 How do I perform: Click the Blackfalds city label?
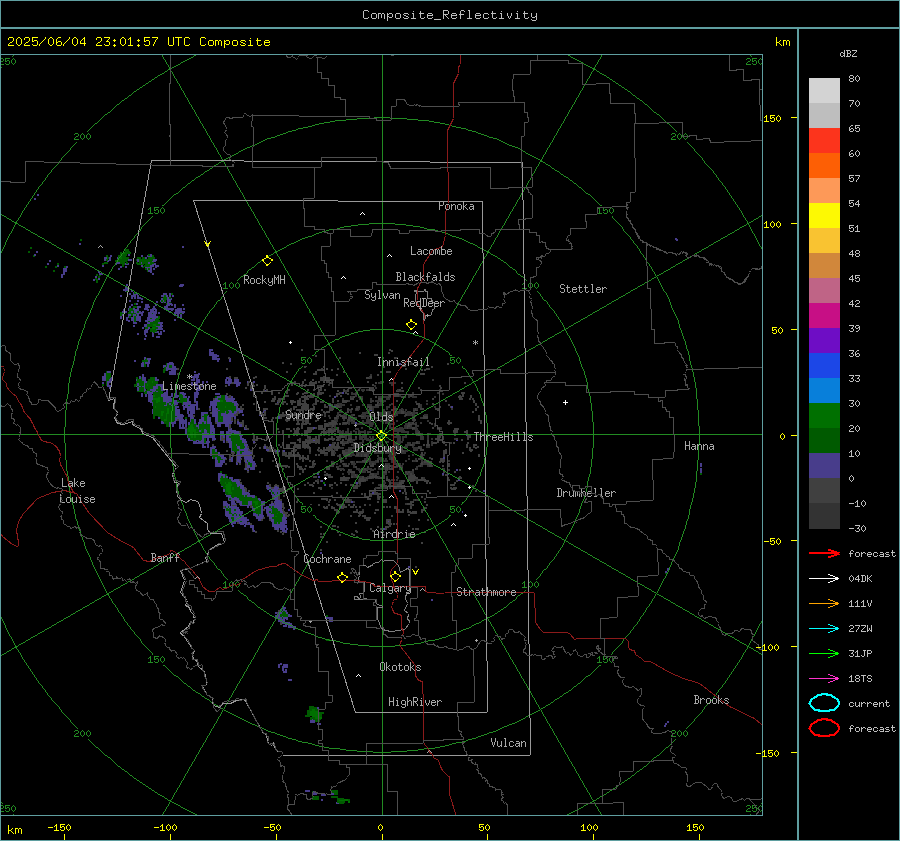425,277
